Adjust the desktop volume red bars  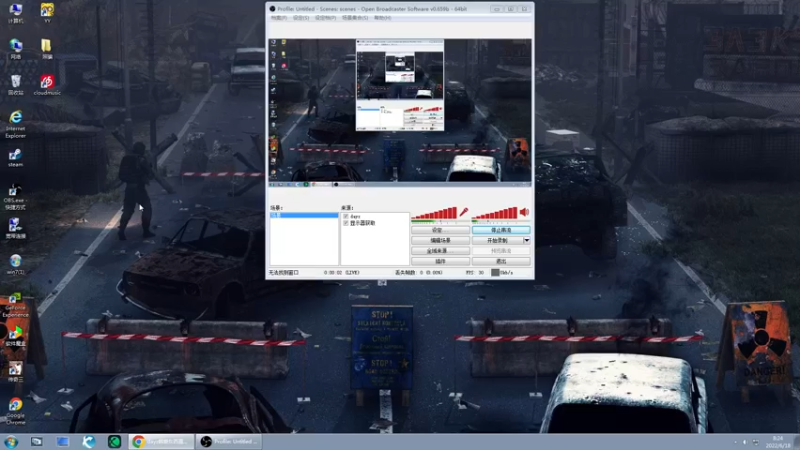click(495, 213)
